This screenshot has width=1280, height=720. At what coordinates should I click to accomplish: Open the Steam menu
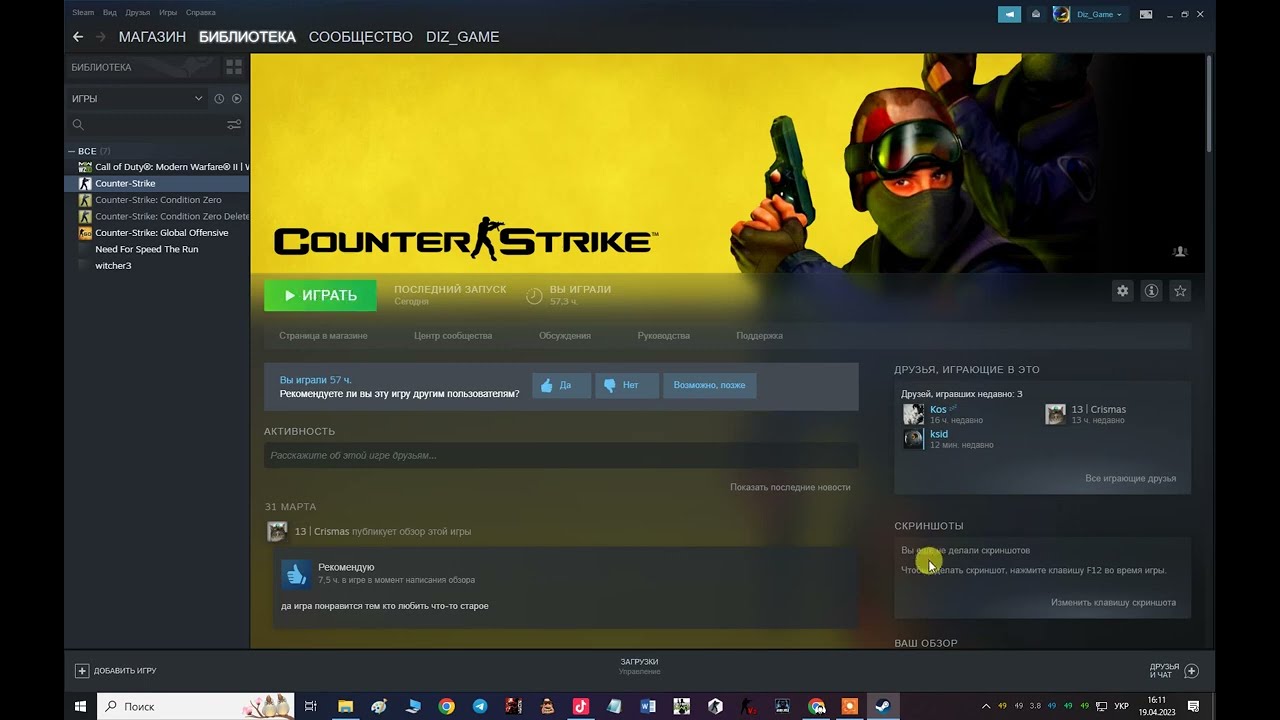coord(83,13)
